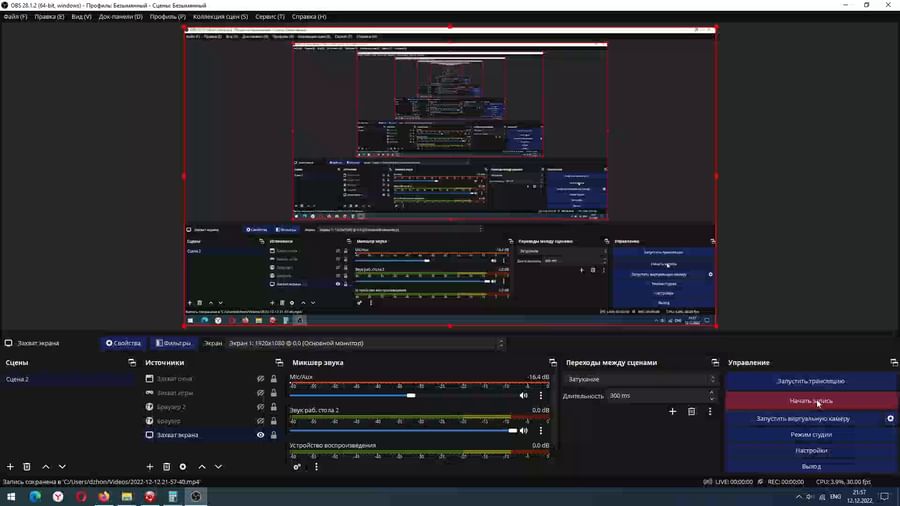
Task: Hide the Захват экрана source
Action: 261,435
